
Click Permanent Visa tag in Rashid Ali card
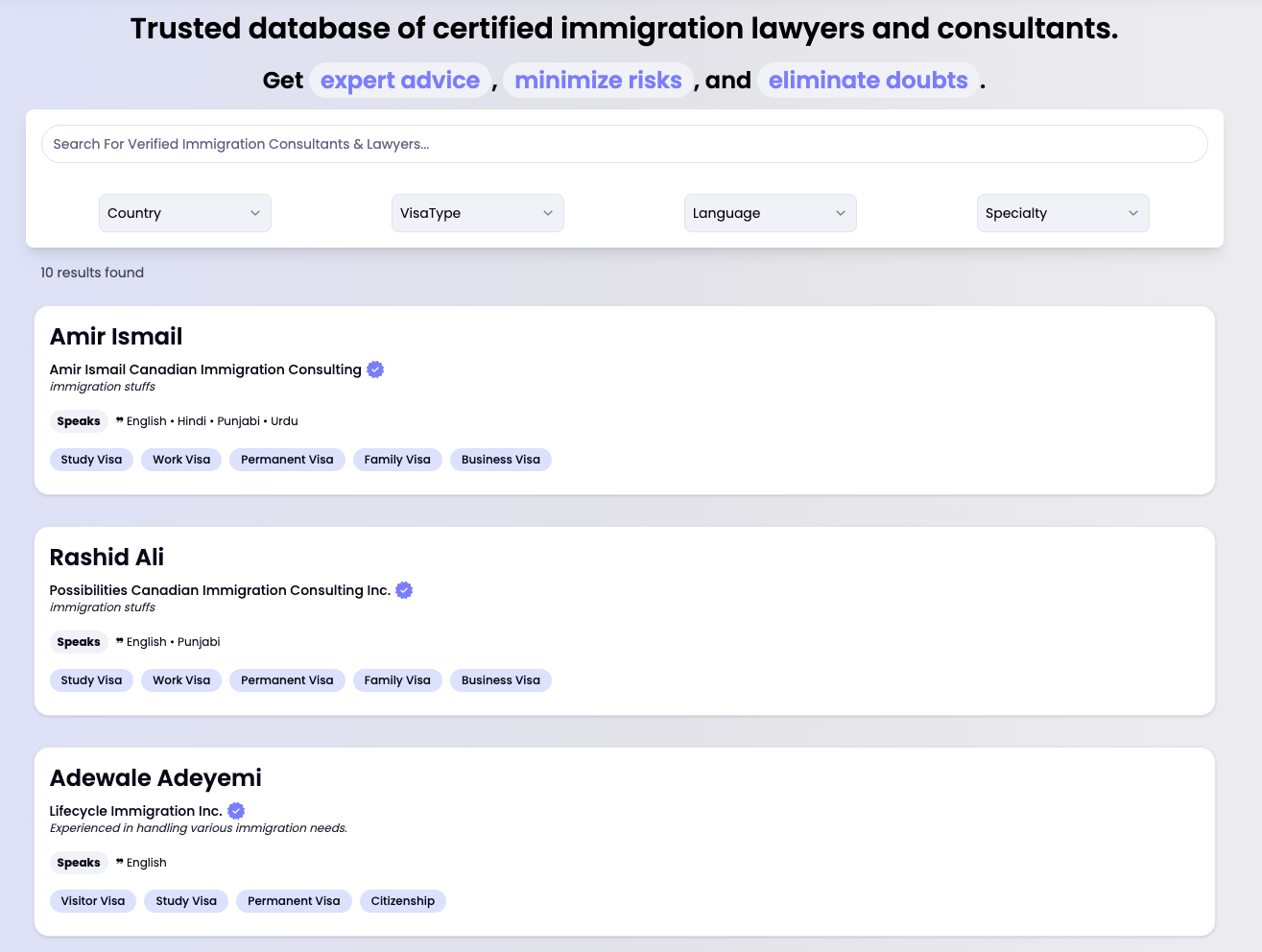pos(287,680)
